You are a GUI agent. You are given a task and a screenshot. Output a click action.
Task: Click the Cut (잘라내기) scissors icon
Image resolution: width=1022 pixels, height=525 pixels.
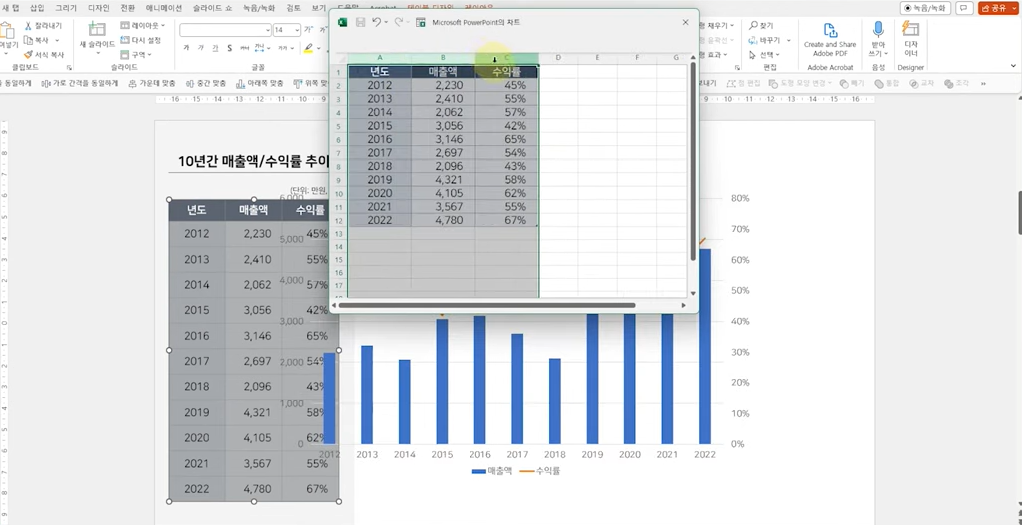28,26
